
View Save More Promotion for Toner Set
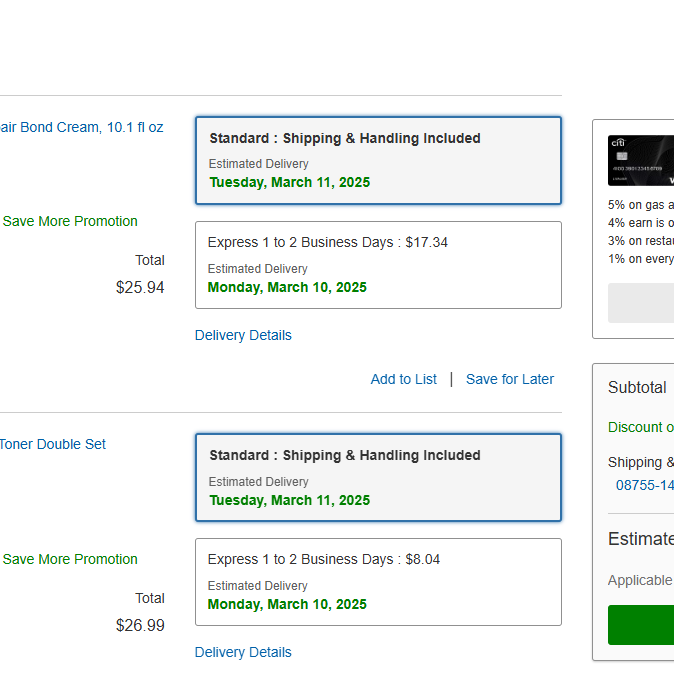tap(70, 559)
